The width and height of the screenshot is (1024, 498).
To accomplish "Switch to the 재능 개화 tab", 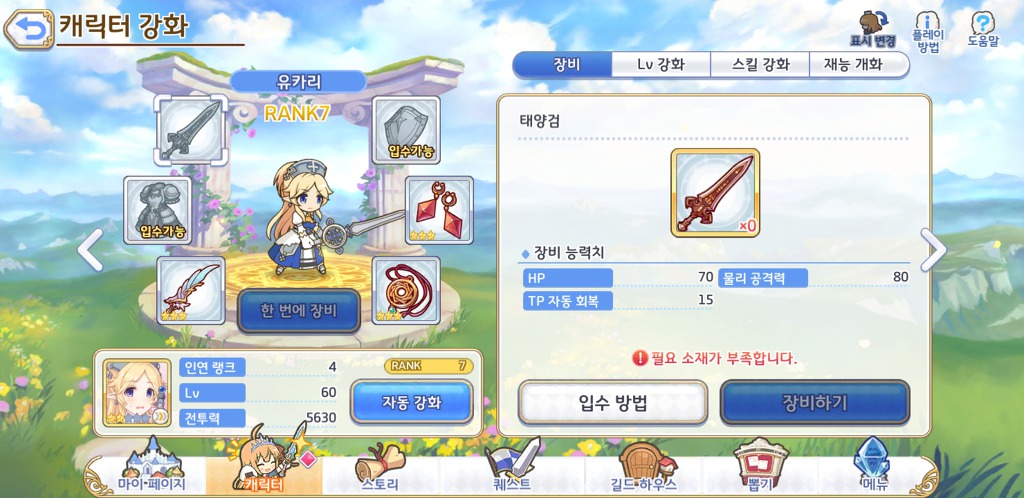I will pyautogui.click(x=858, y=65).
